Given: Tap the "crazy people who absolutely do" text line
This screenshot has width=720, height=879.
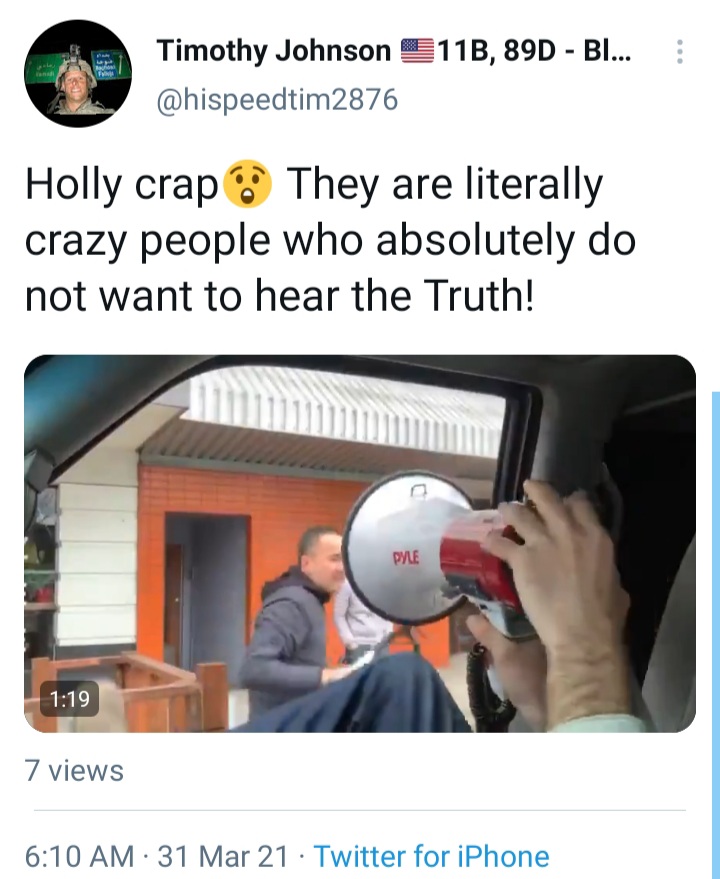Looking at the screenshot, I should tap(330, 241).
